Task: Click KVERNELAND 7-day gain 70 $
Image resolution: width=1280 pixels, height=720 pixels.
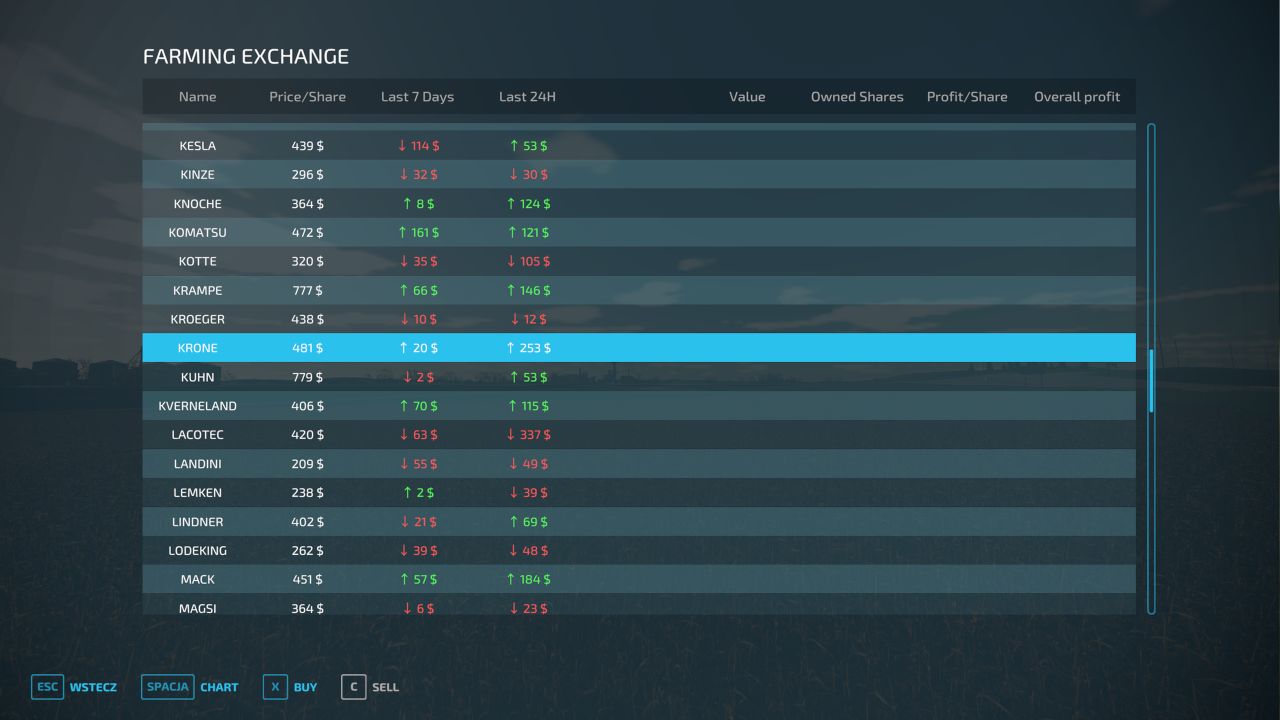Action: [418, 407]
